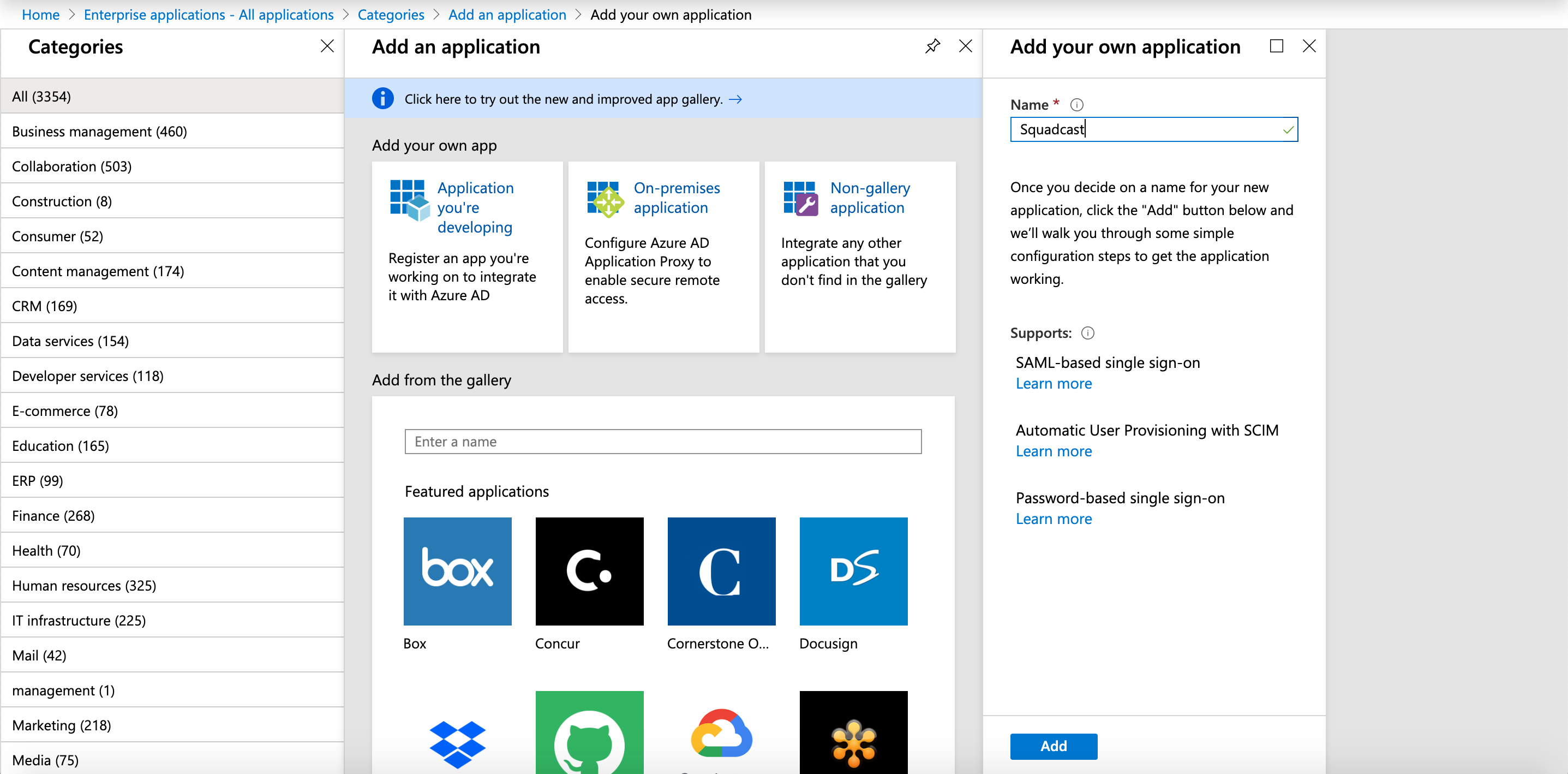Open Learn more under Password-based single sign-on
Image resolution: width=1568 pixels, height=774 pixels.
(x=1053, y=519)
